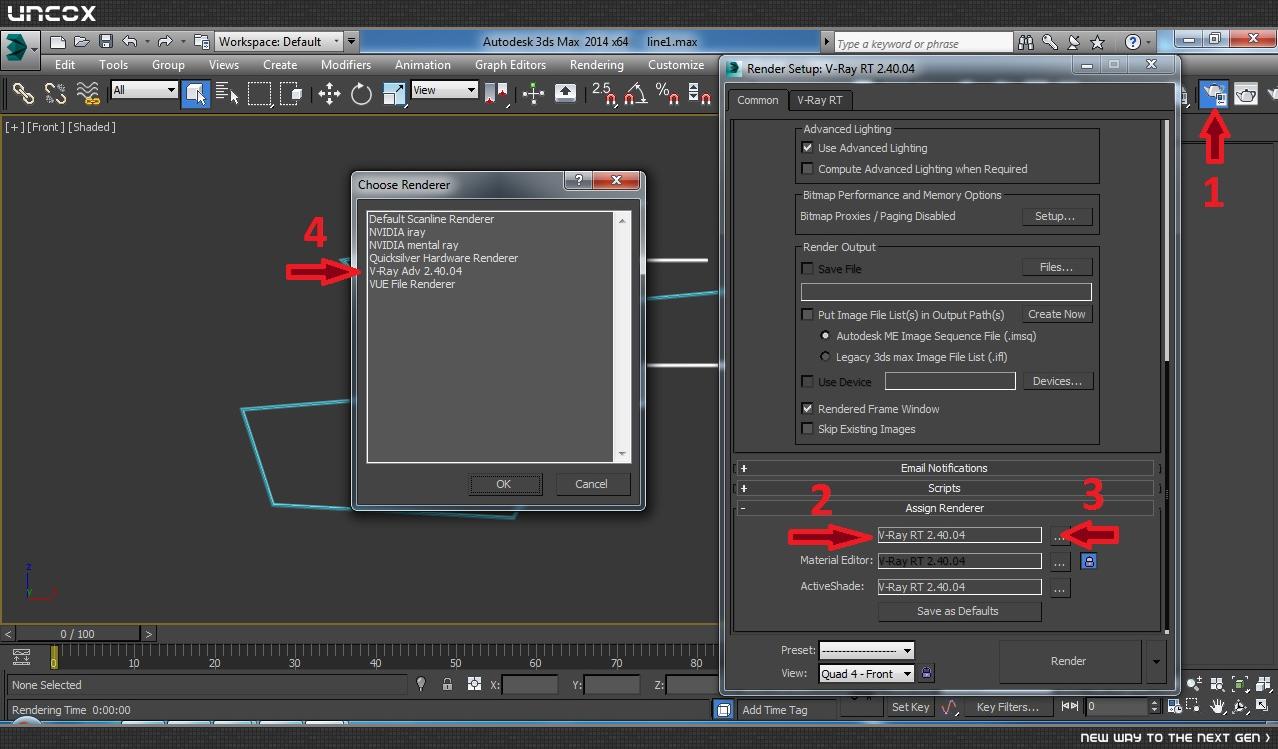1278x749 pixels.
Task: Choose Rectangular Selection Region tool
Action: point(260,94)
